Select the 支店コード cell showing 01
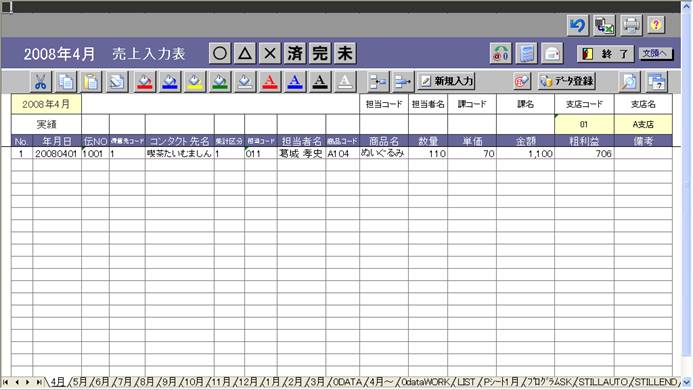The height and width of the screenshot is (390, 693). (584, 124)
